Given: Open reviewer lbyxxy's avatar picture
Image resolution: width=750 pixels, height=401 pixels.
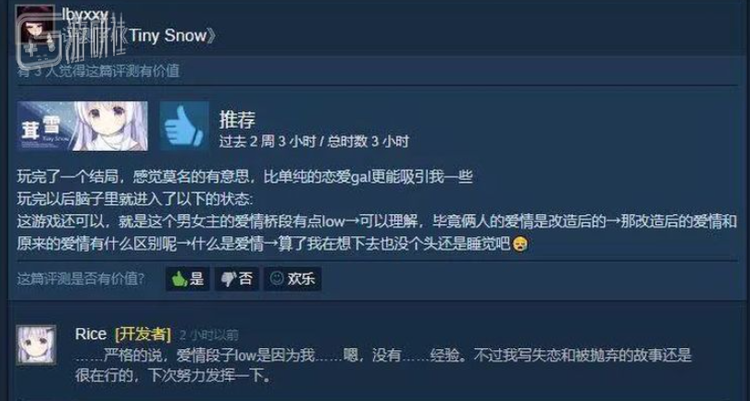Looking at the screenshot, I should pos(34,24).
